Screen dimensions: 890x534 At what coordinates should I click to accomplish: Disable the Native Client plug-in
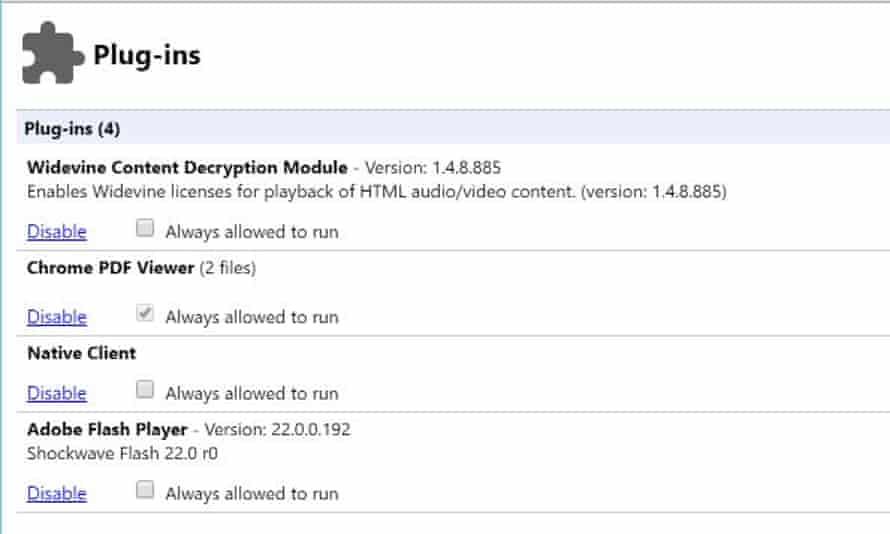(57, 393)
